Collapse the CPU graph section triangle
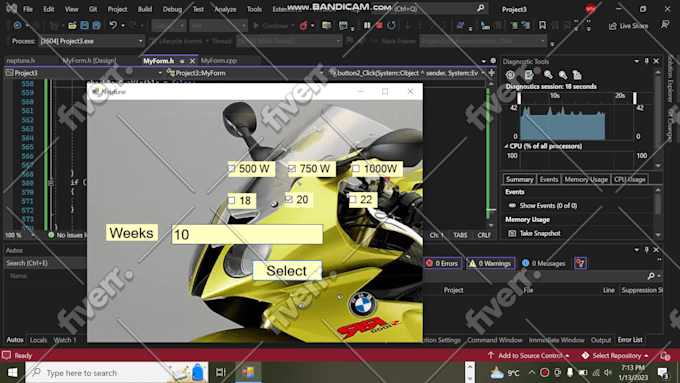 click(506, 146)
